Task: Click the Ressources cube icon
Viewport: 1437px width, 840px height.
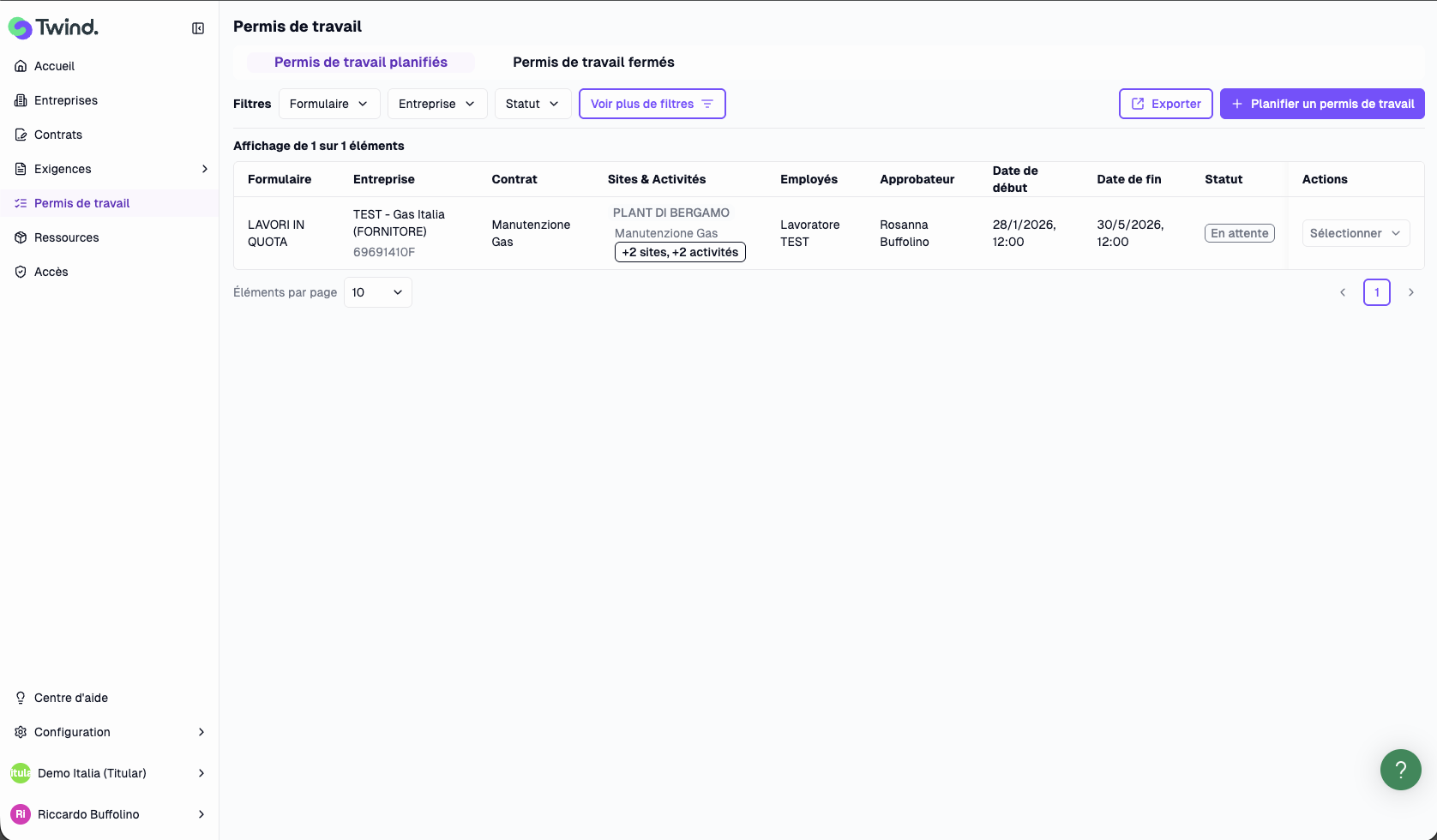Action: (x=21, y=237)
